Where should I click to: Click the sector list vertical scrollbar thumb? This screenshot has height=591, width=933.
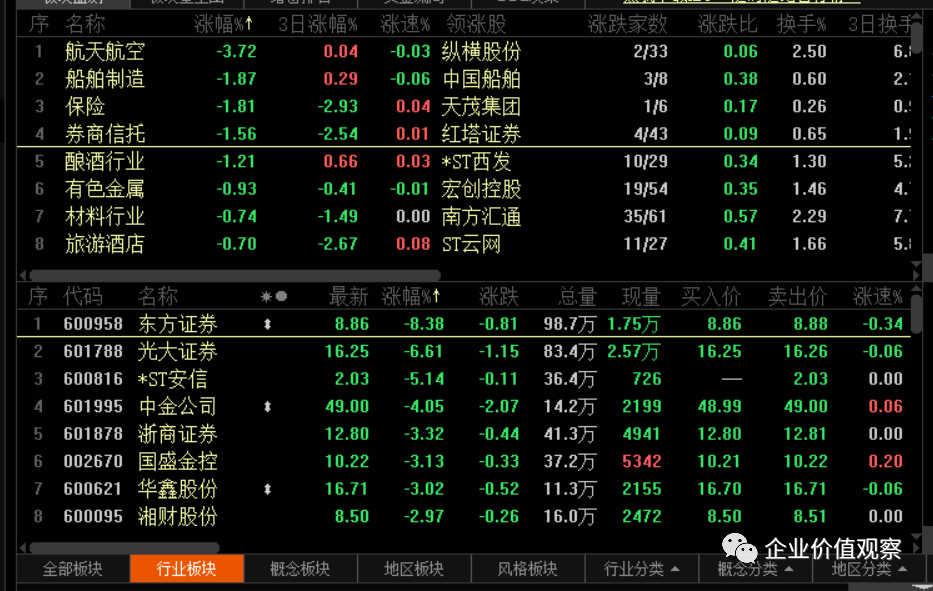(x=916, y=36)
